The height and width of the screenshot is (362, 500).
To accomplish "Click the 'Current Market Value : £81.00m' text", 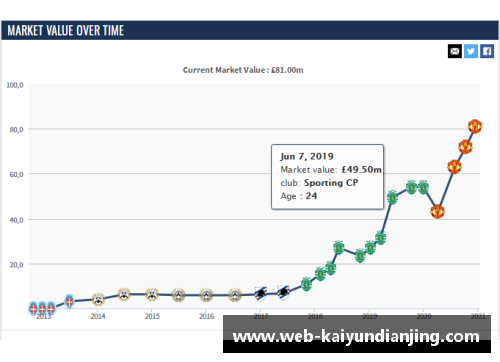I will [x=243, y=70].
